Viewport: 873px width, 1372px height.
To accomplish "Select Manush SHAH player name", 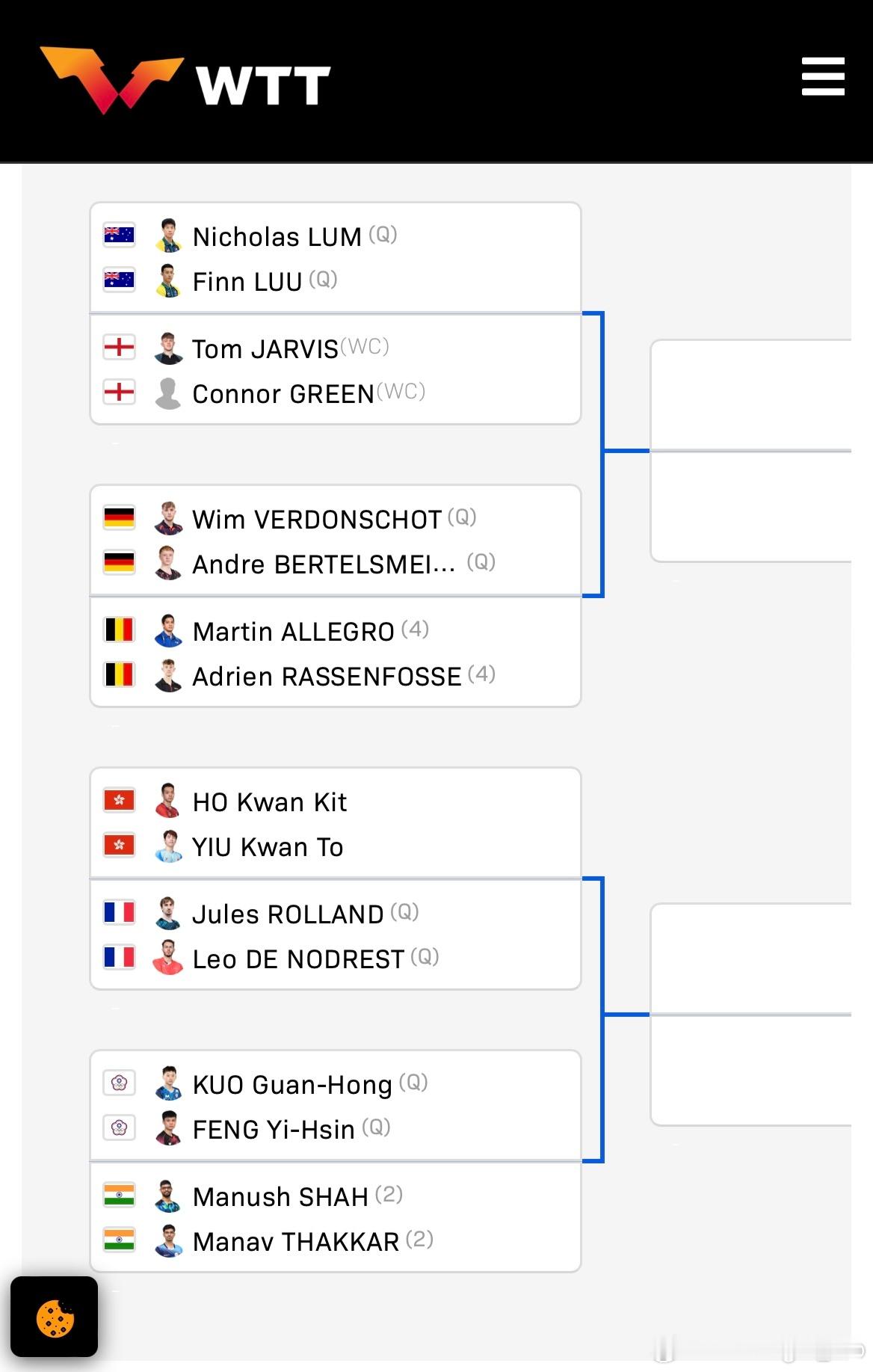I will 280,1197.
